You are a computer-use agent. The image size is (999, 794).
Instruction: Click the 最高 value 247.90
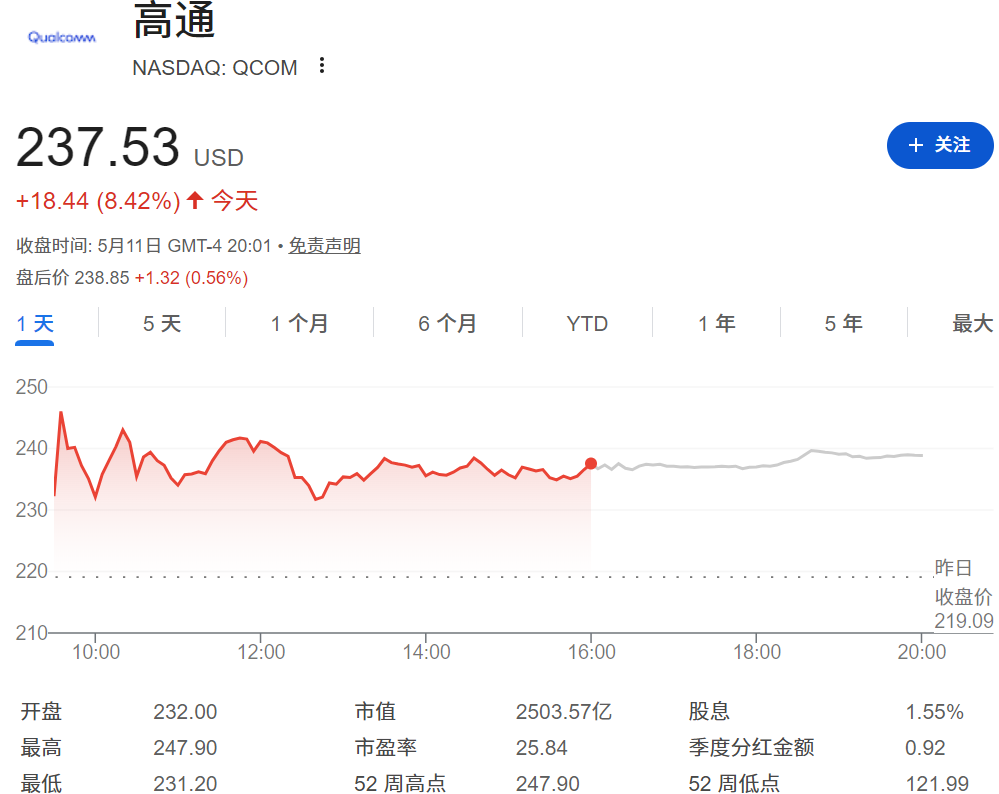[x=185, y=747]
